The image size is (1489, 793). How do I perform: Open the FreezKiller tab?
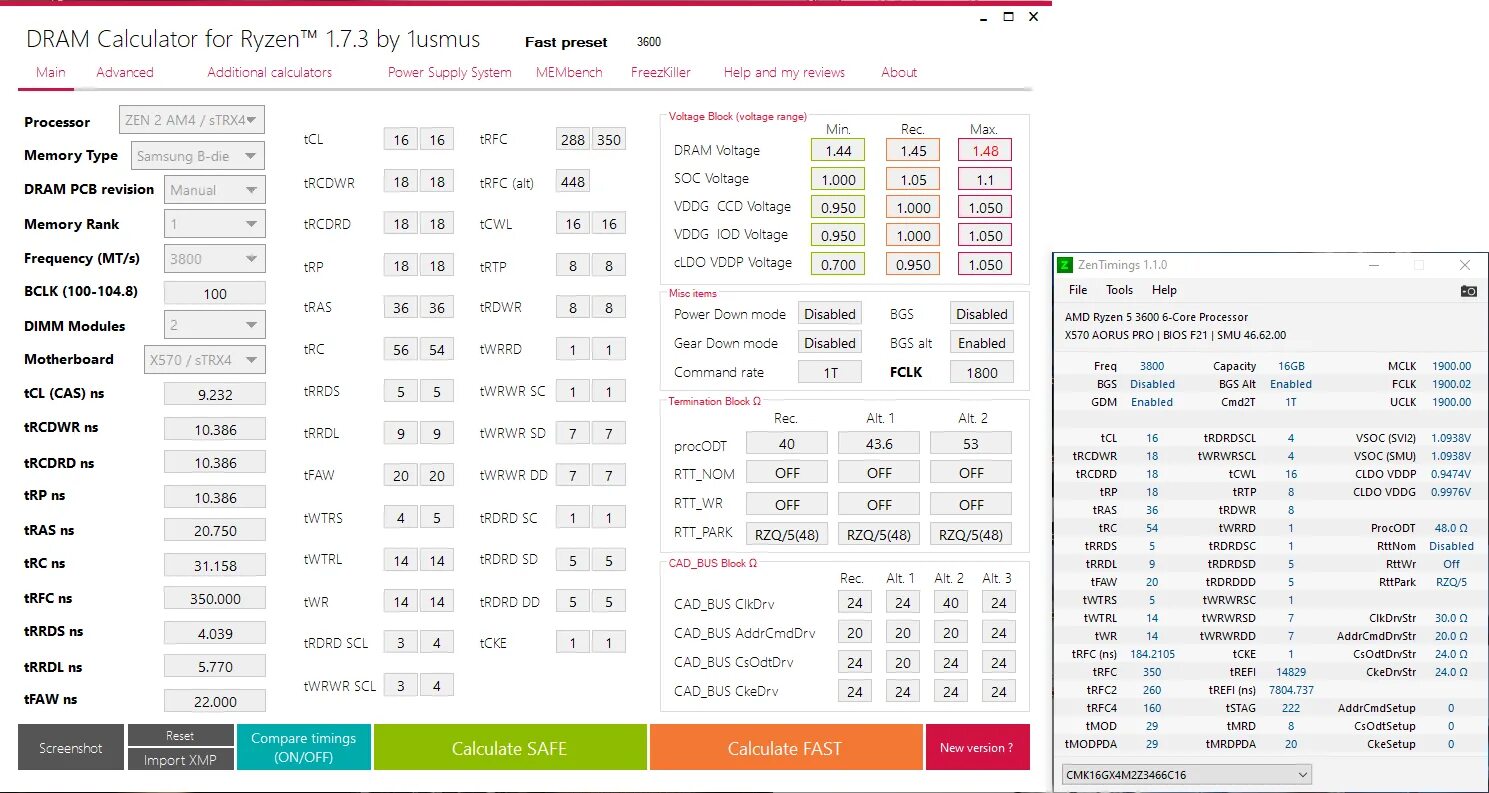pyautogui.click(x=661, y=72)
